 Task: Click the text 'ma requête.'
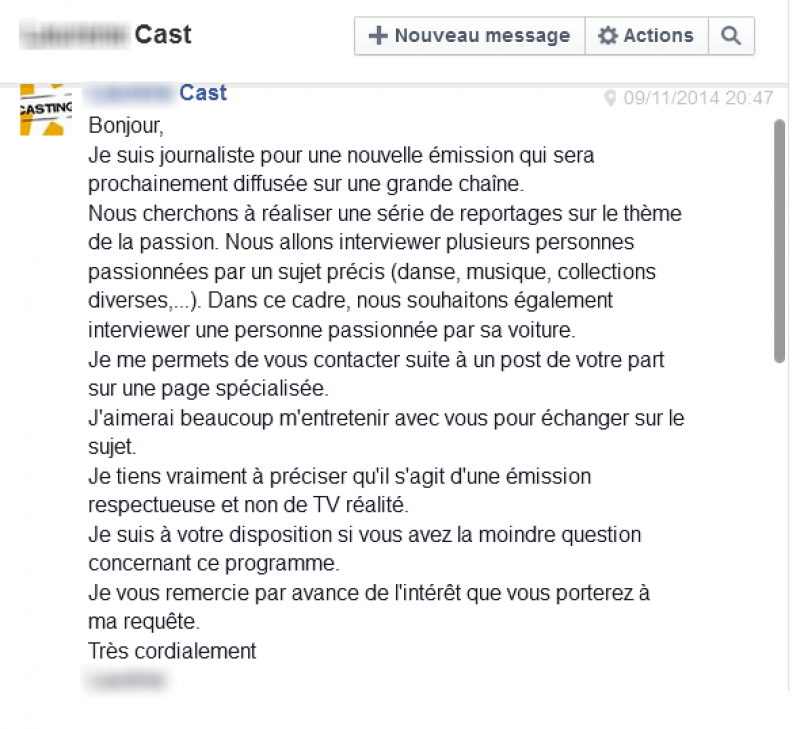point(144,622)
